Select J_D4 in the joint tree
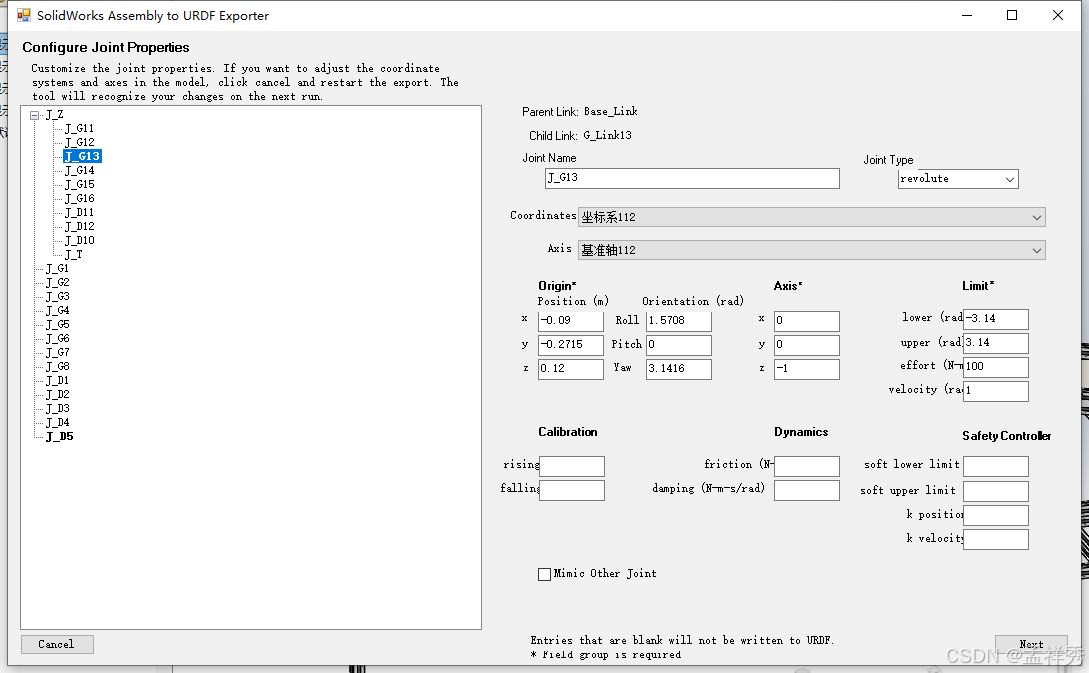Viewport: 1089px width, 673px height. (57, 422)
